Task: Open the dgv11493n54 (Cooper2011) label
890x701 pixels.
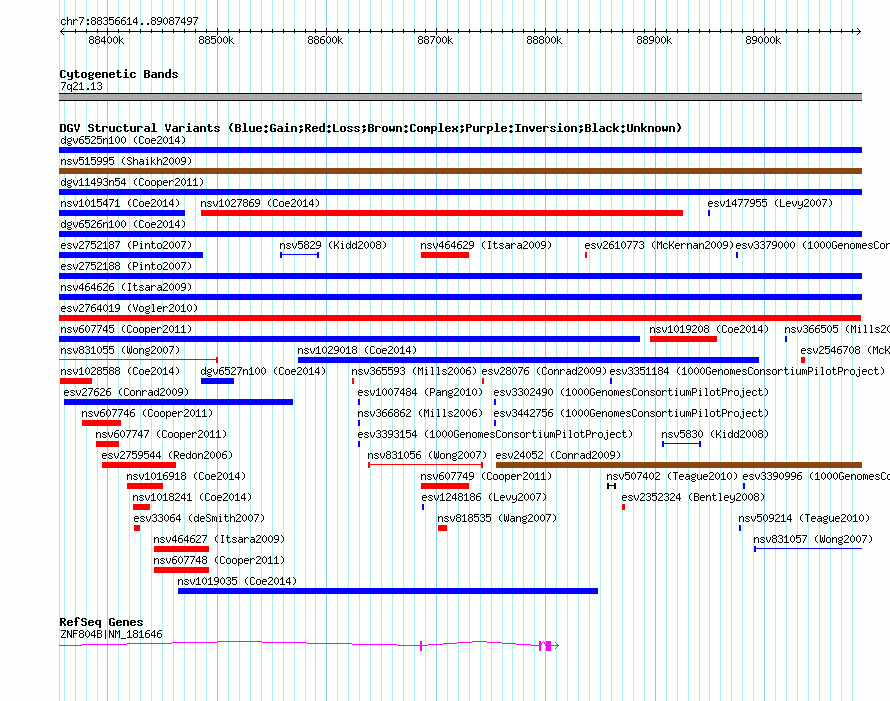Action: (x=132, y=182)
